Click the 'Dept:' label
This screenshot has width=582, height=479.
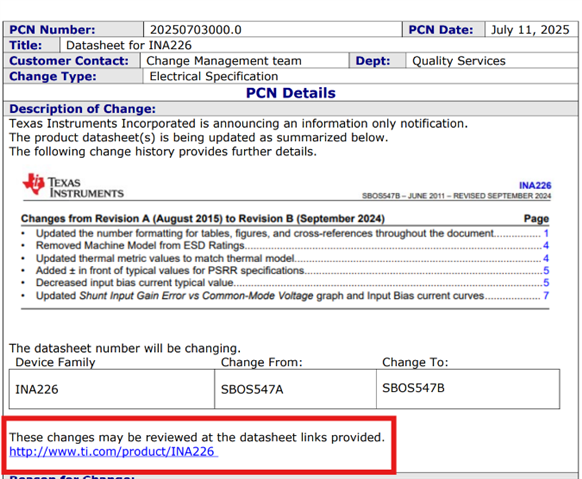[x=373, y=61]
